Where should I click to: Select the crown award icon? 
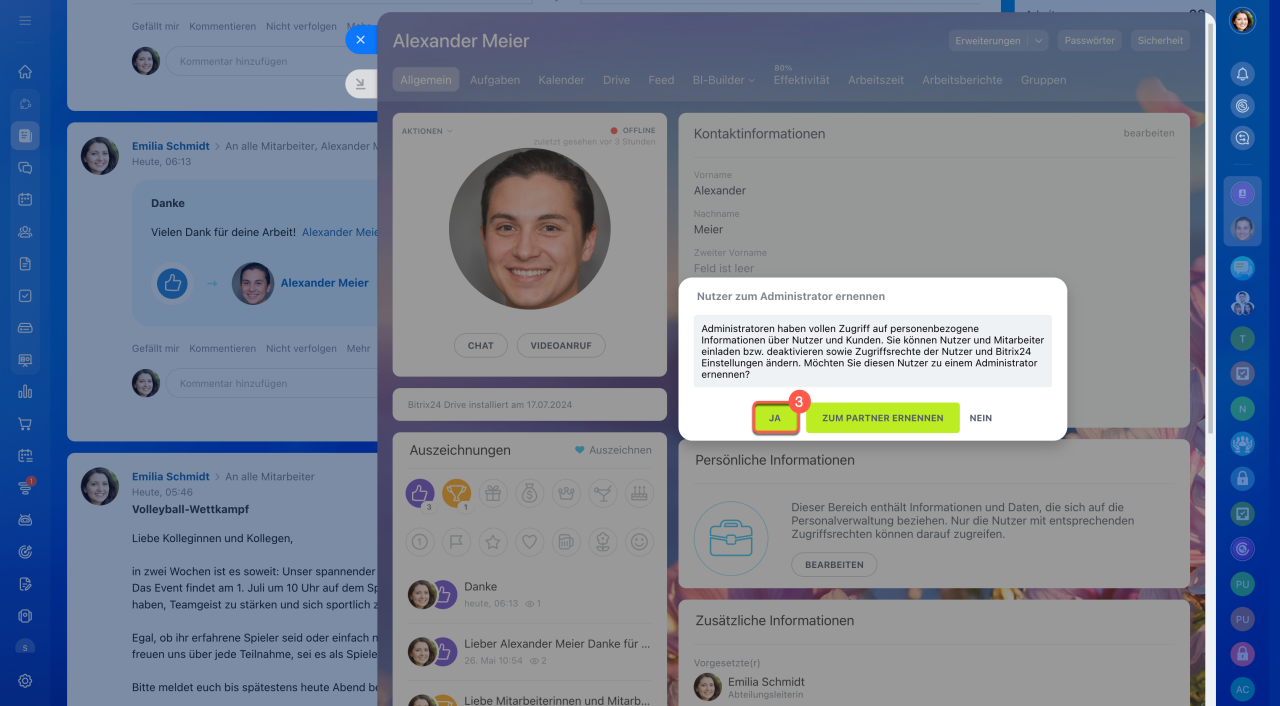tap(566, 492)
